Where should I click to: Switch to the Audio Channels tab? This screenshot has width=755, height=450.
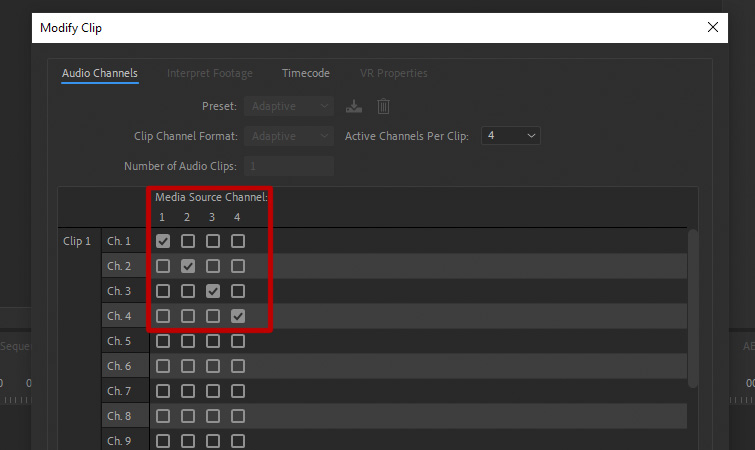pyautogui.click(x=100, y=73)
